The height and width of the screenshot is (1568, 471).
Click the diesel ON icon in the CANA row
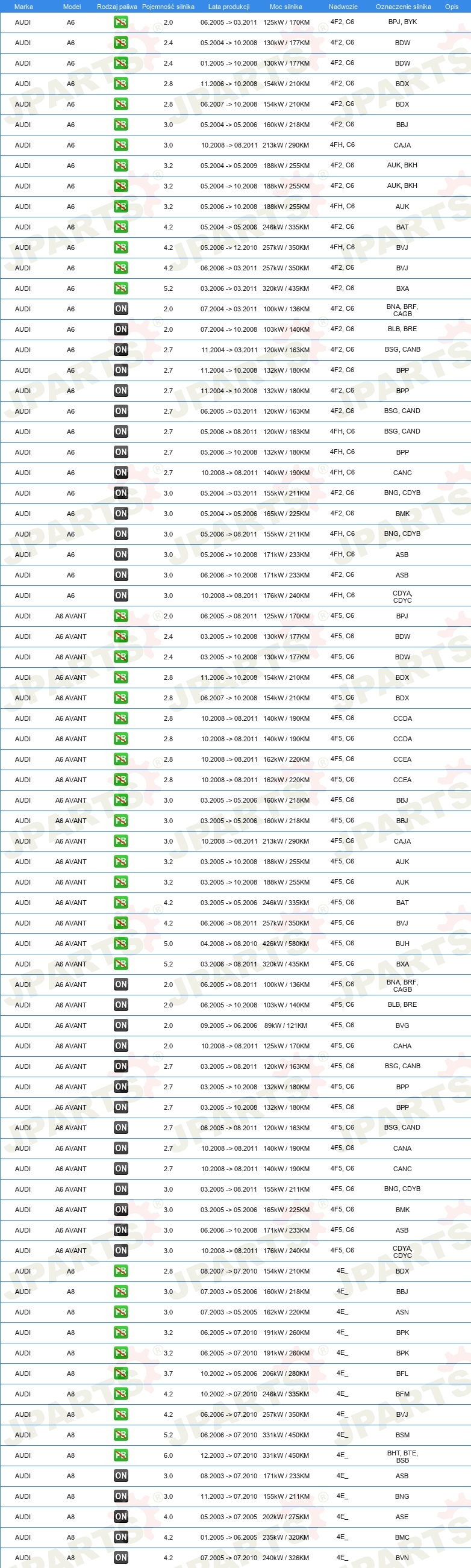click(x=120, y=1148)
